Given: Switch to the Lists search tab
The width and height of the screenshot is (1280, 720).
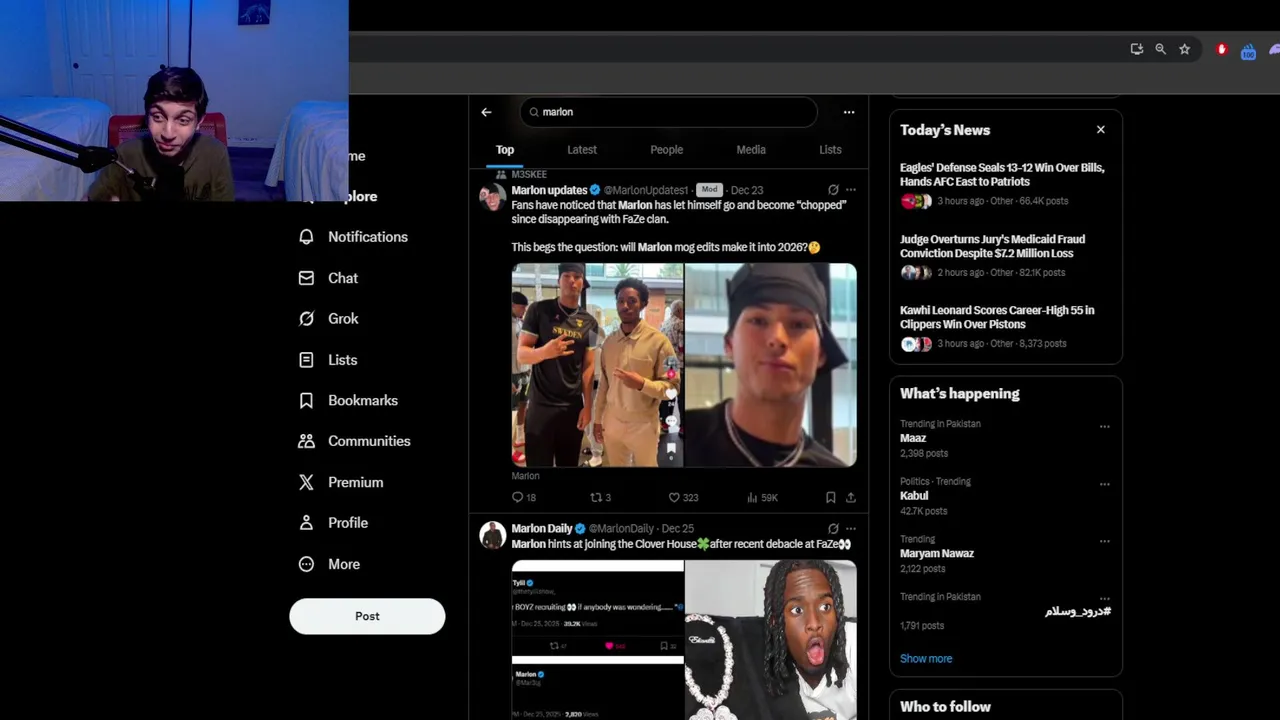Looking at the screenshot, I should point(830,150).
